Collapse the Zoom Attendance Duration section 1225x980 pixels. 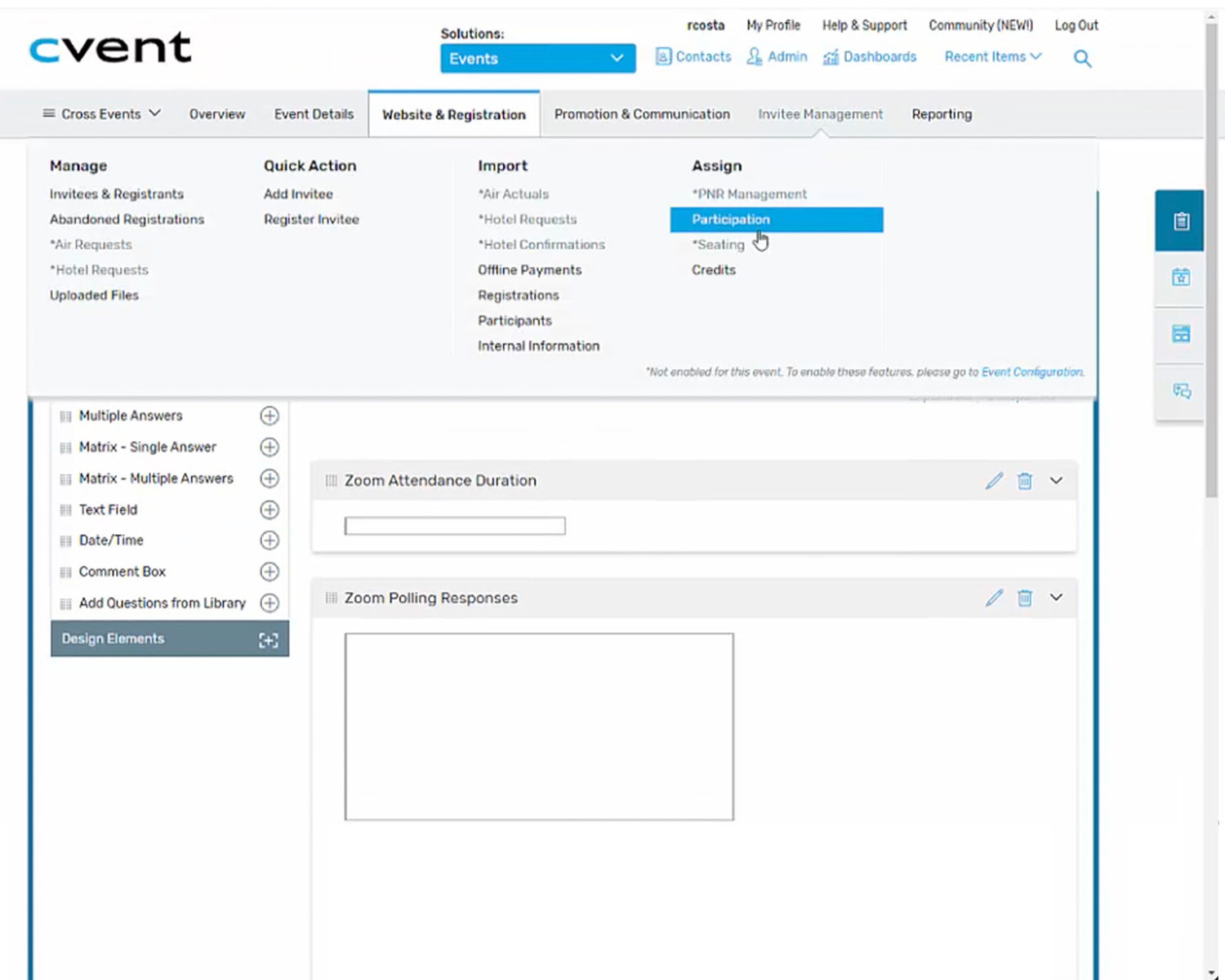[x=1056, y=481]
